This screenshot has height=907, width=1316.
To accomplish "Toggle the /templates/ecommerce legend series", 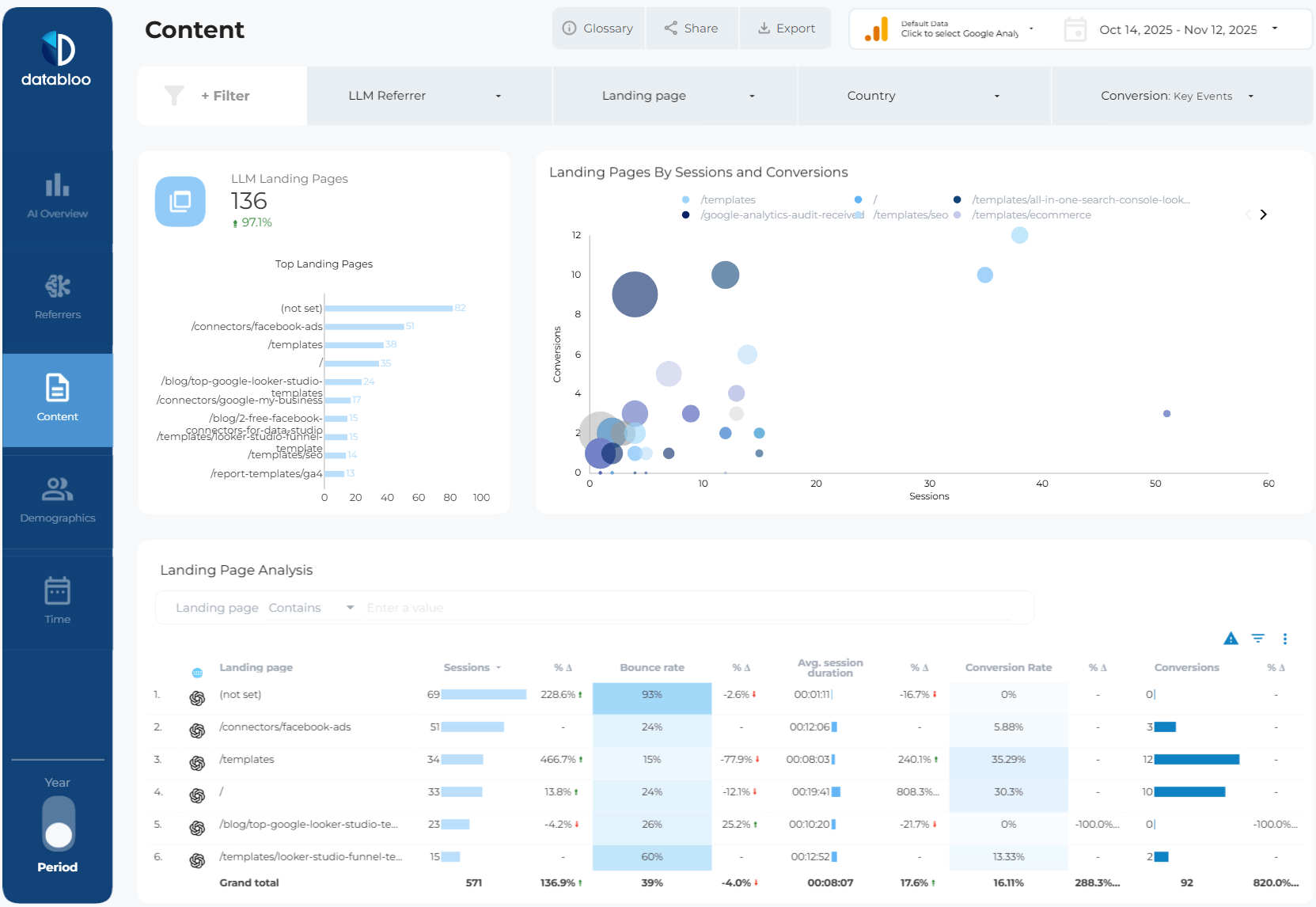I will [1030, 215].
